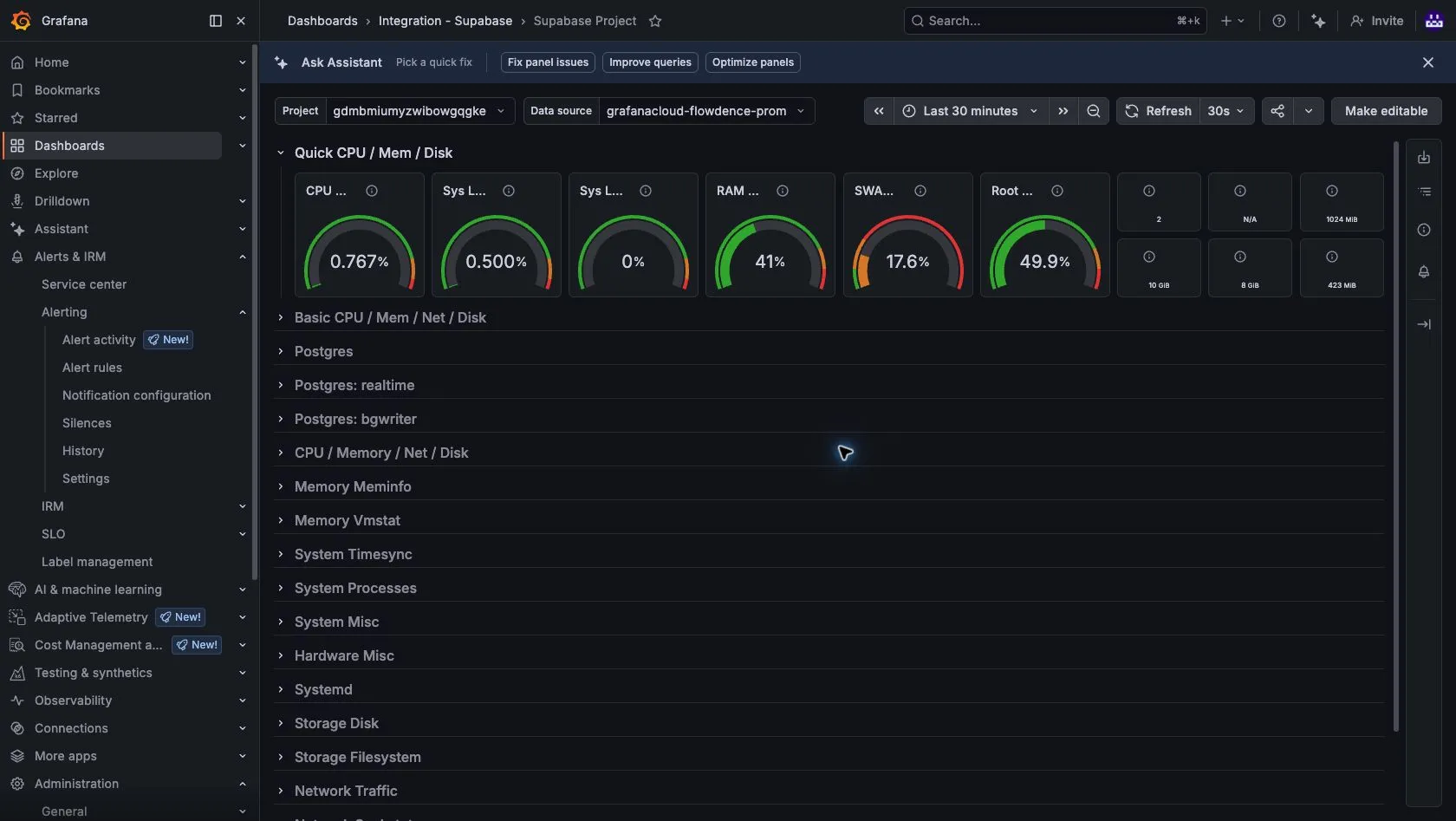Close the Ask Assistant banner
The width and height of the screenshot is (1456, 821).
coord(1428,62)
